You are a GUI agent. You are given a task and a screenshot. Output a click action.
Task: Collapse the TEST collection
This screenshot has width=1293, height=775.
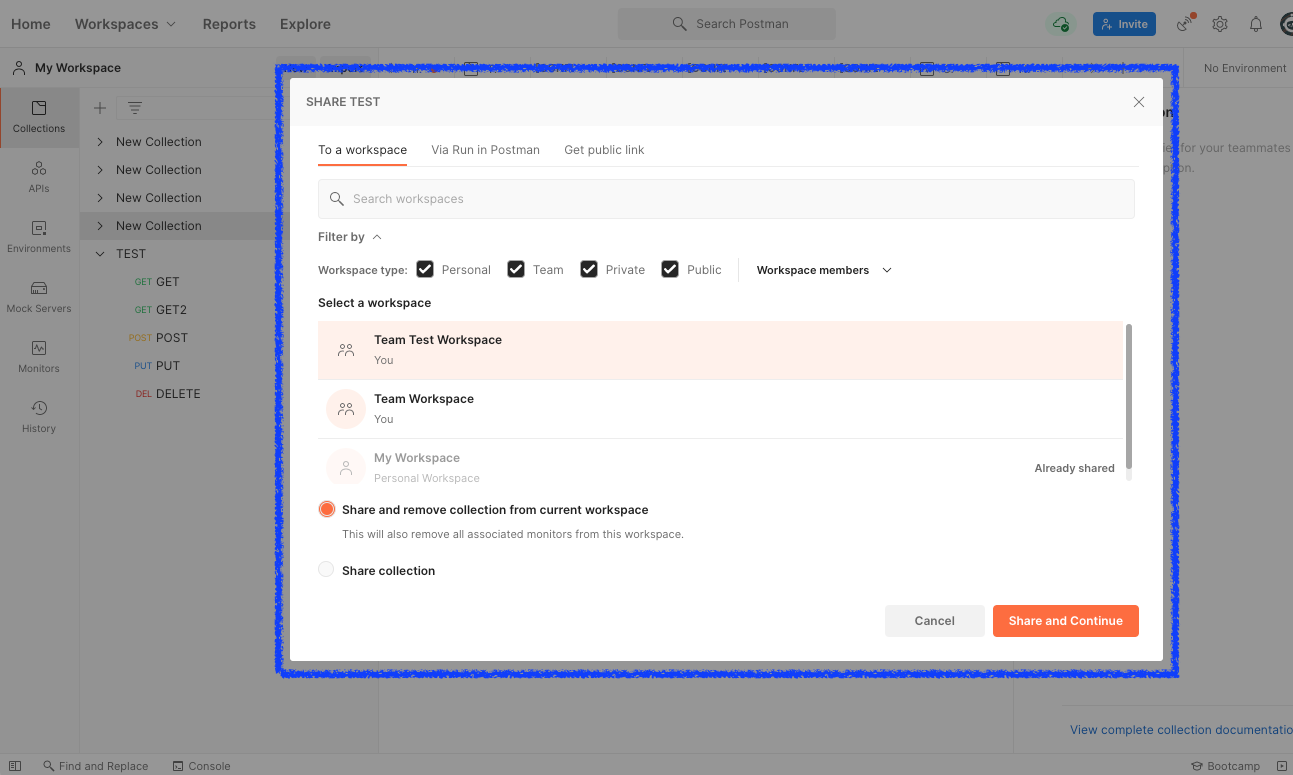pos(100,254)
